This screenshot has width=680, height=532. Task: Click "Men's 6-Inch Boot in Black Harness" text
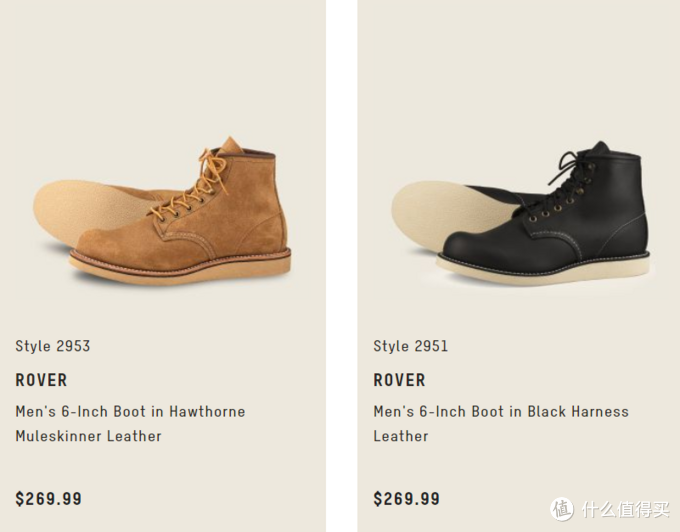(501, 411)
